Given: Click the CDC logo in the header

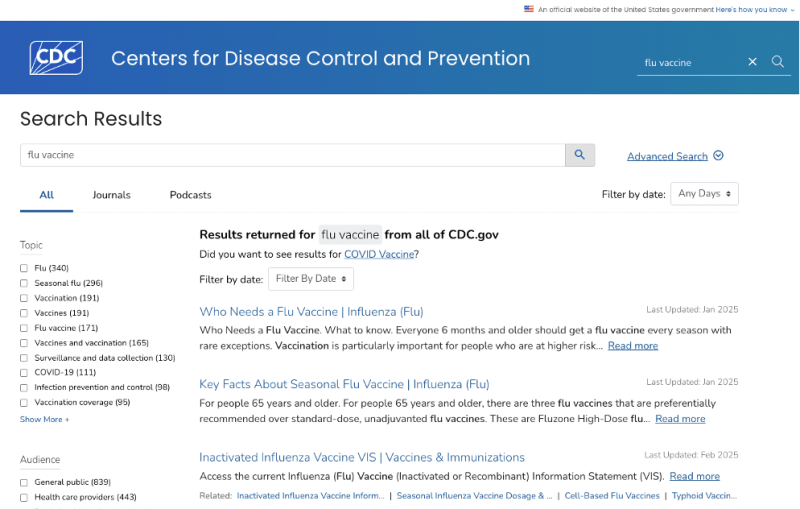Looking at the screenshot, I should pos(56,58).
